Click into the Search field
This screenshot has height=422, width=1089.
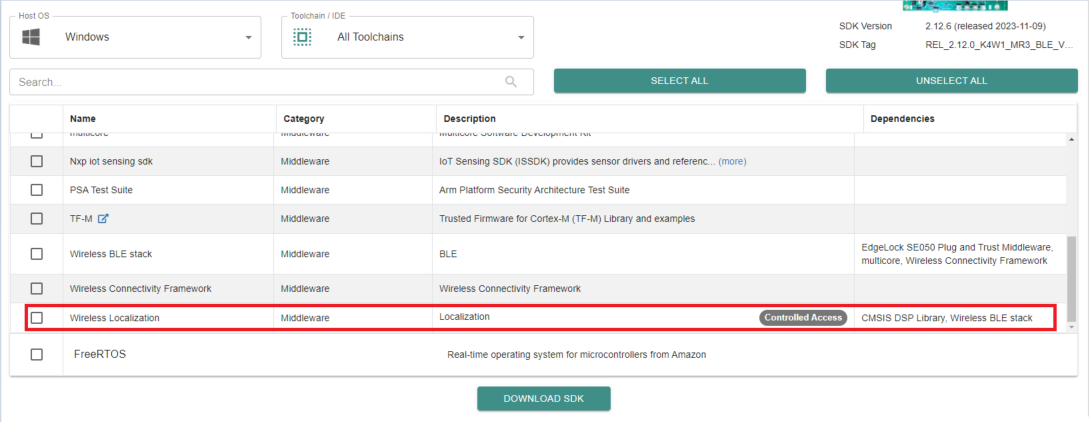[x=250, y=82]
